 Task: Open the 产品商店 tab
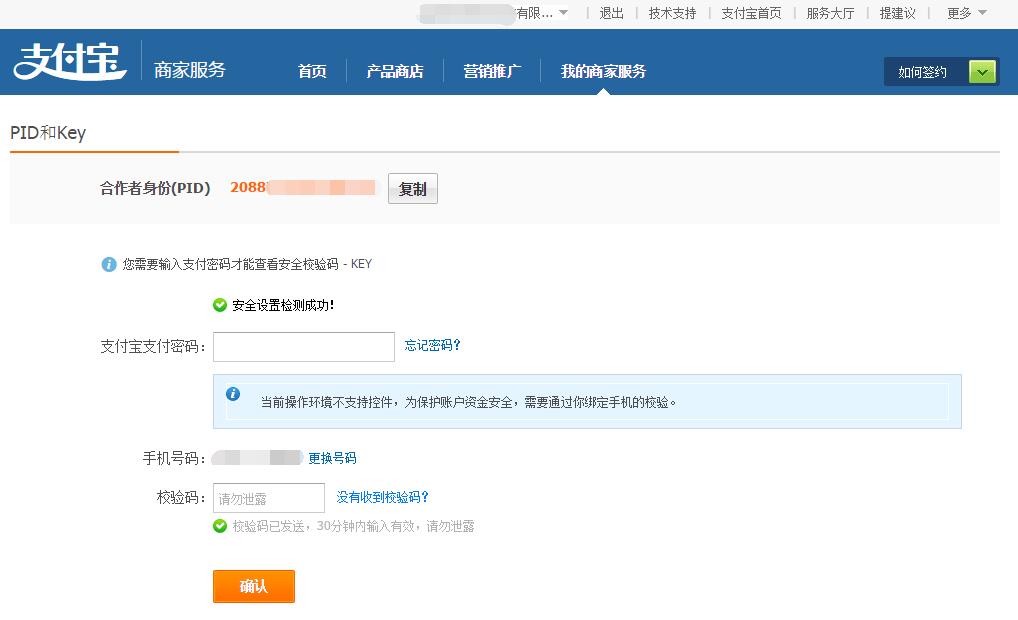point(394,72)
